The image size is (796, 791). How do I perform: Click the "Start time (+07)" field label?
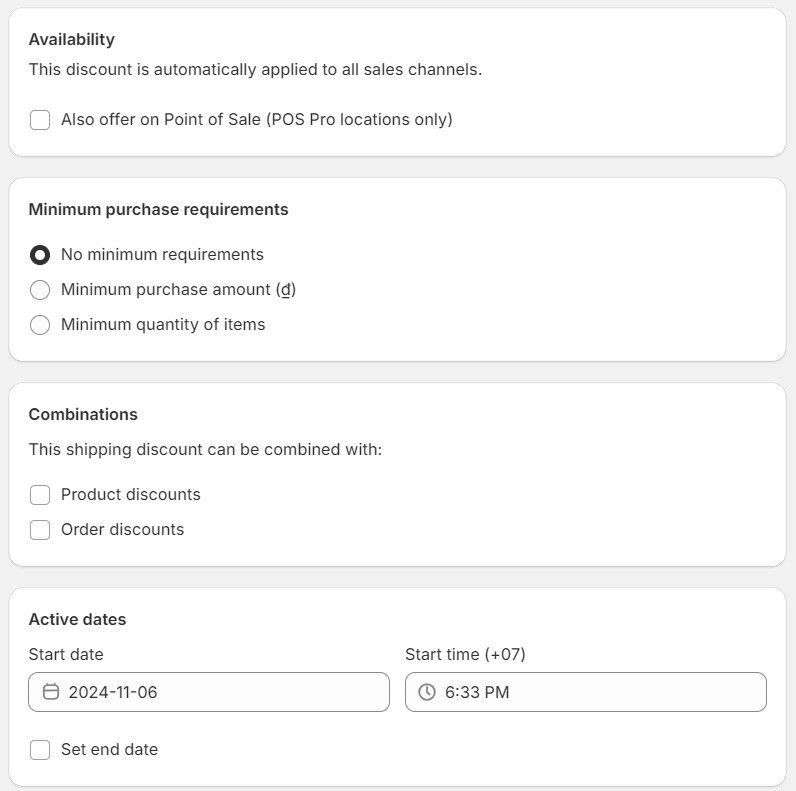pyautogui.click(x=465, y=655)
